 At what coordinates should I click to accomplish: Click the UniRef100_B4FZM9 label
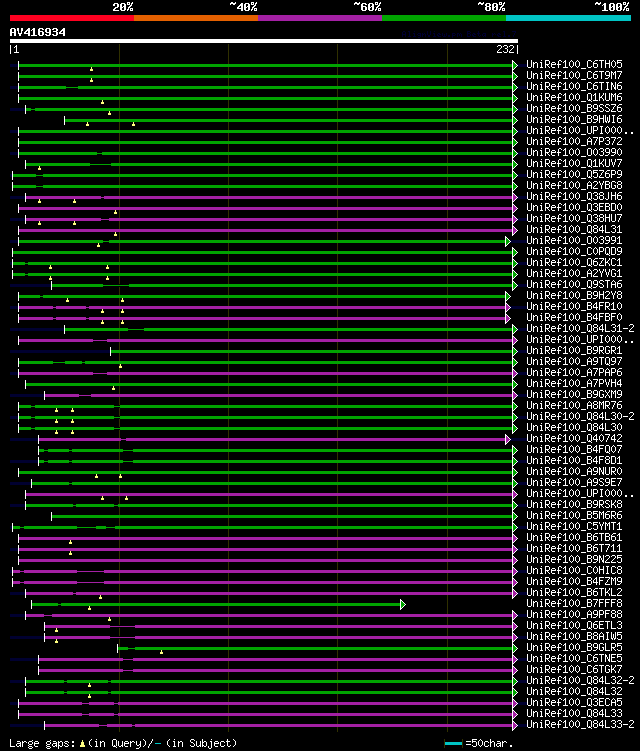[x=574, y=582]
